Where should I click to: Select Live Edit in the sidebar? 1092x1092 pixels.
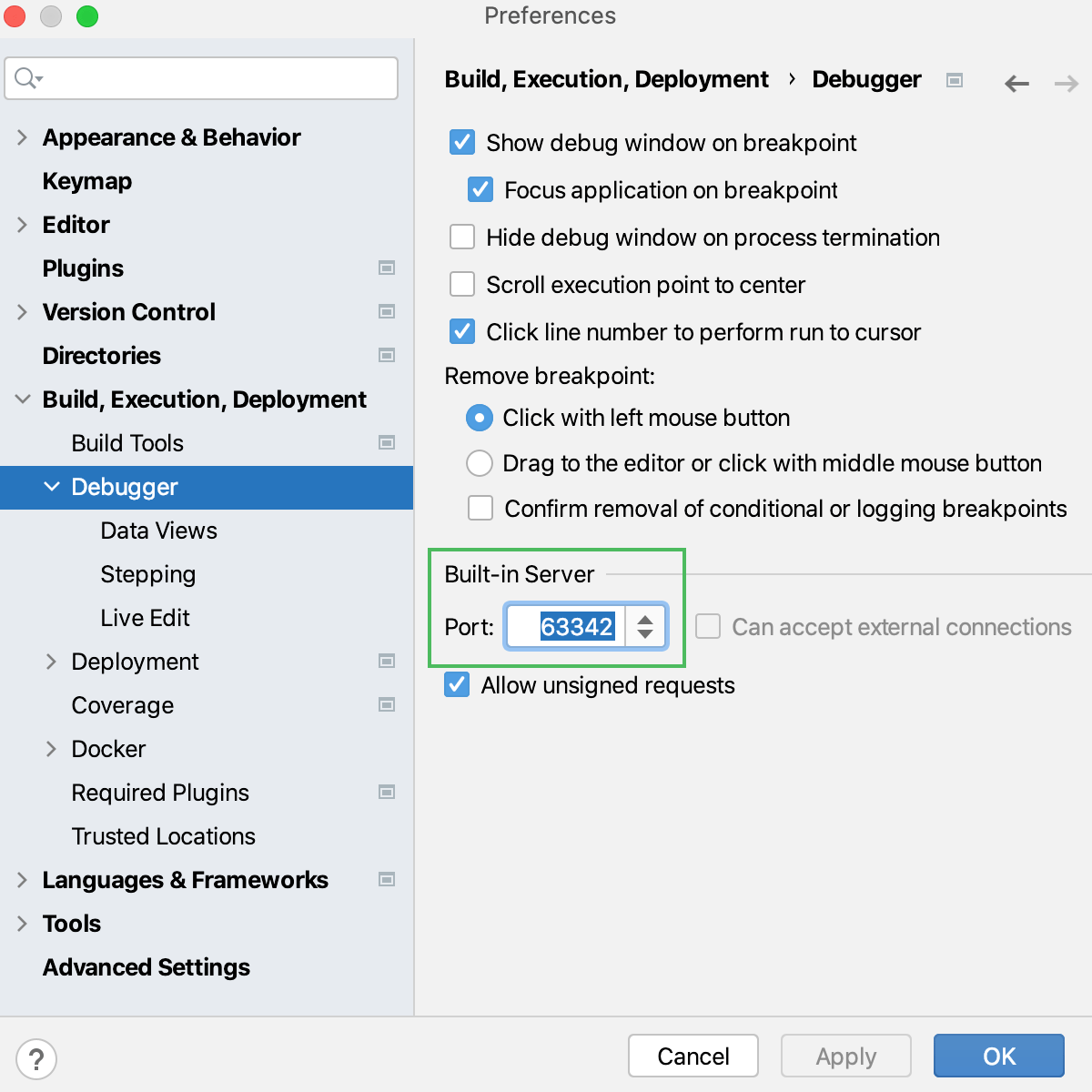(145, 618)
